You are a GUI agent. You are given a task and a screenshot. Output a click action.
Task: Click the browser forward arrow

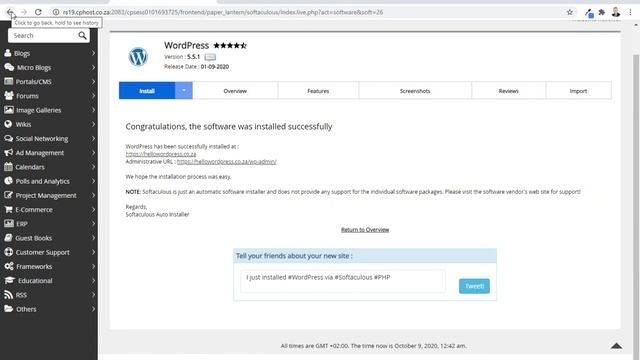coord(24,12)
